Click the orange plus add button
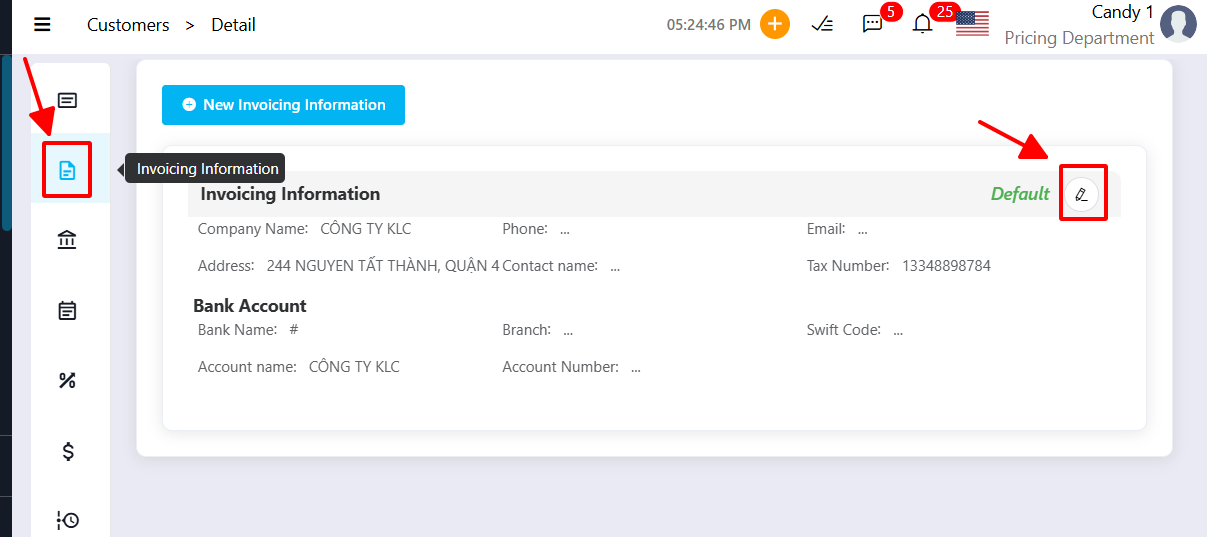 775,24
